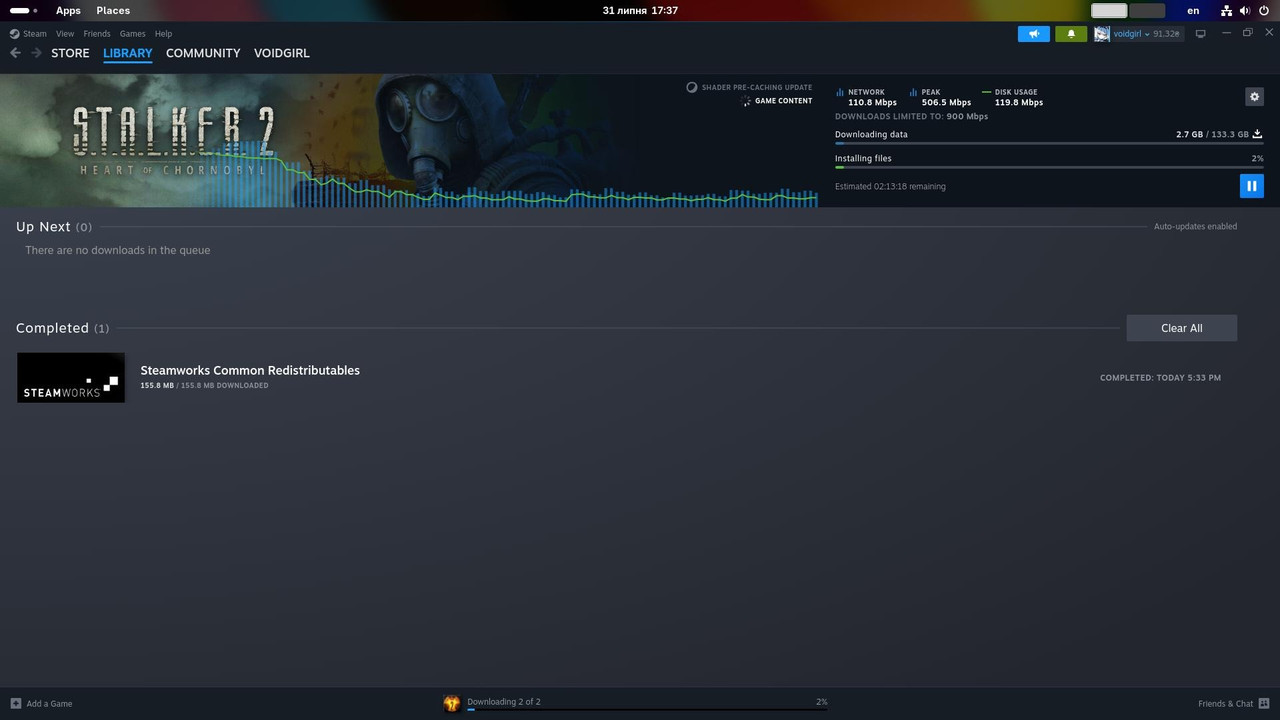
Task: Switch to the second workspace indicator
Action: click(1147, 10)
